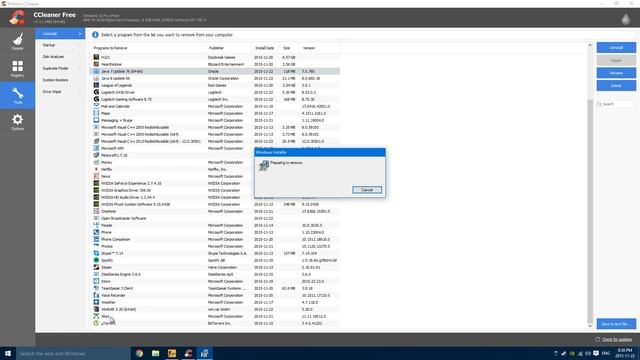Click the Check for updates link
The image size is (640, 360).
click(617, 339)
